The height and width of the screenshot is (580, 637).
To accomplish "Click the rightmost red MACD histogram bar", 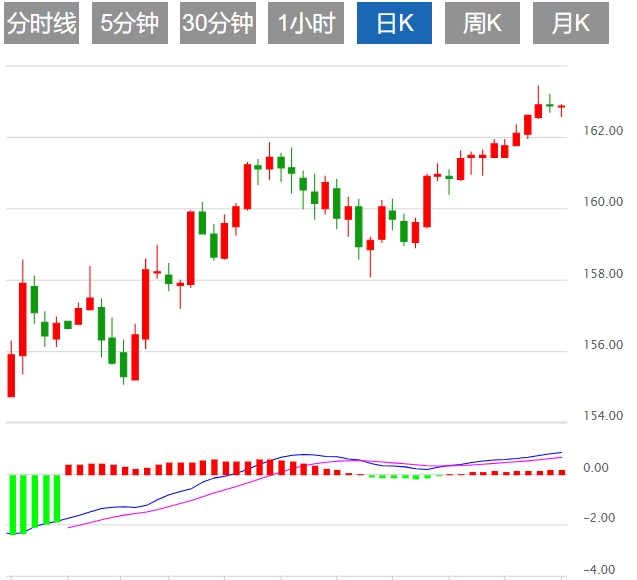I will coord(562,472).
